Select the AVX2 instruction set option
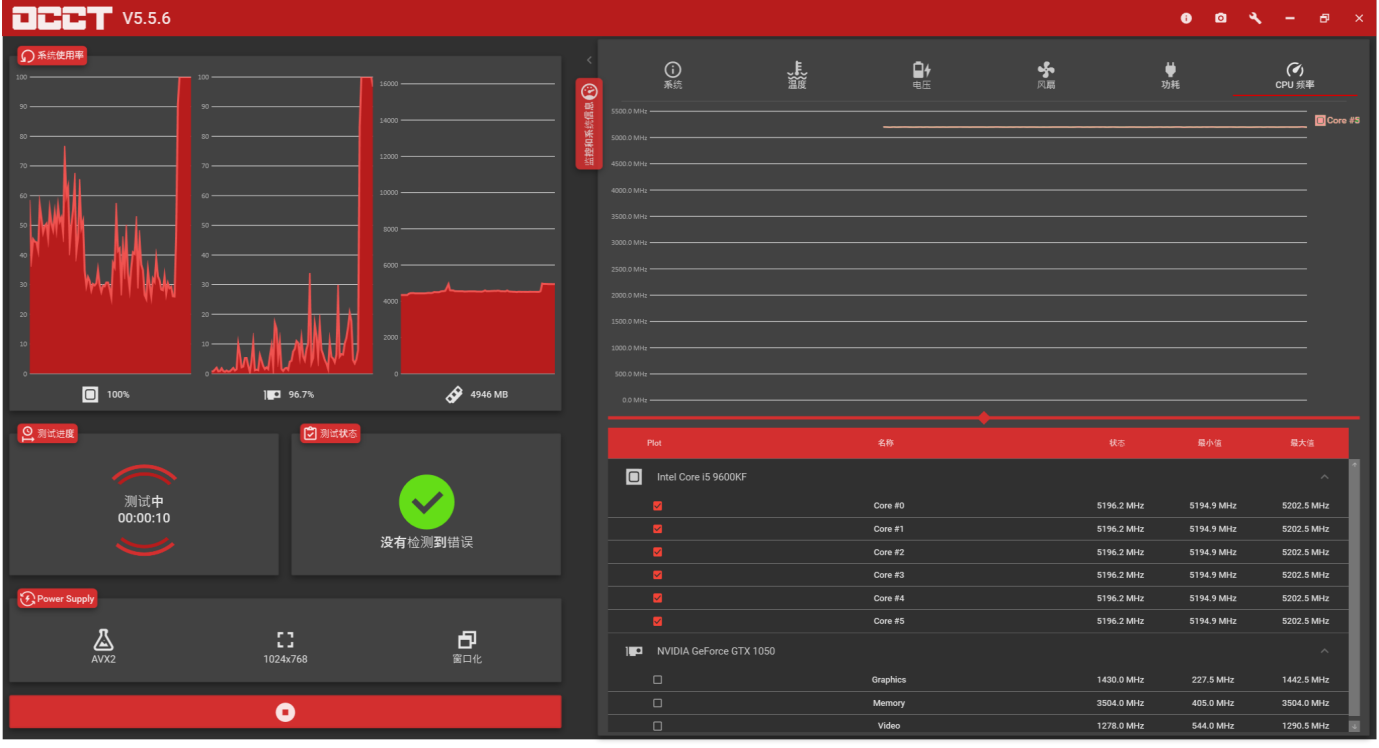1379x748 pixels. (x=103, y=647)
